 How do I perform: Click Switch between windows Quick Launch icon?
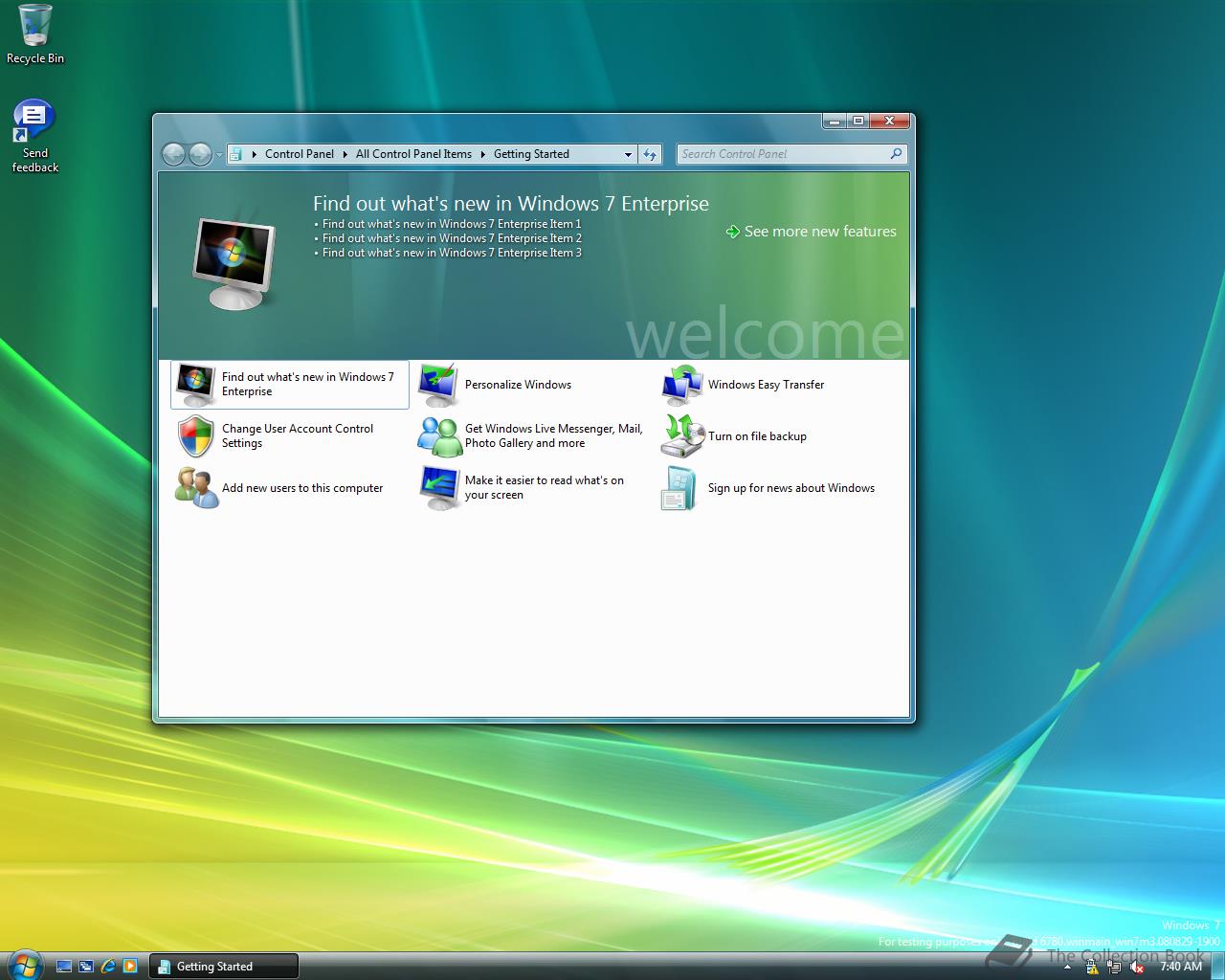click(86, 967)
